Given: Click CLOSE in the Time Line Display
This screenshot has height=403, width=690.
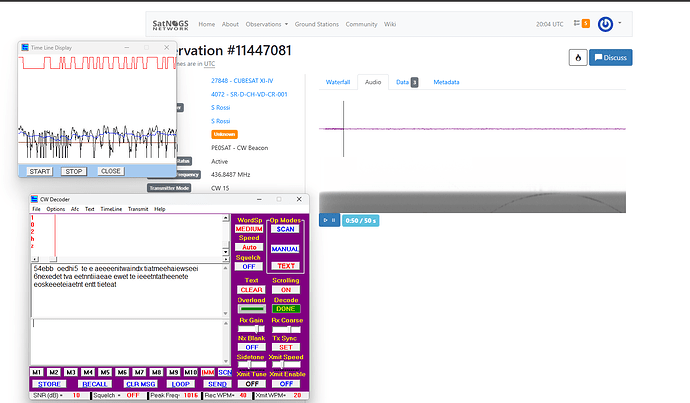Looking at the screenshot, I should [x=110, y=171].
